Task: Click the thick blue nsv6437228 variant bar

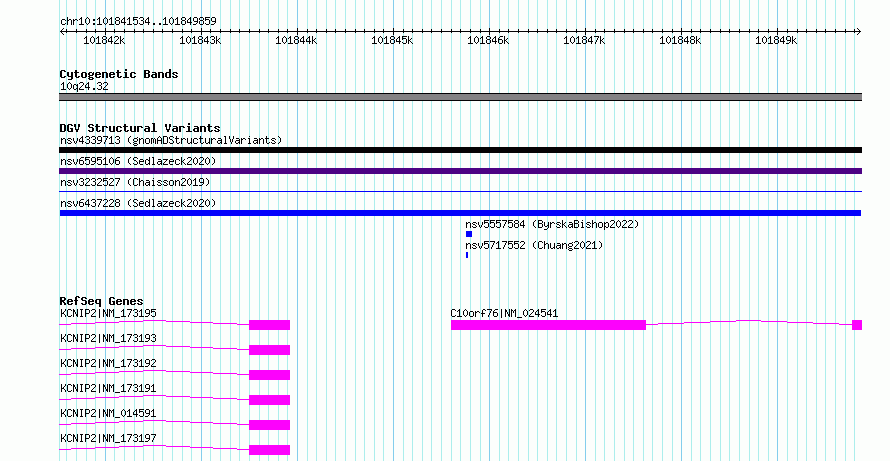Action: point(460,213)
